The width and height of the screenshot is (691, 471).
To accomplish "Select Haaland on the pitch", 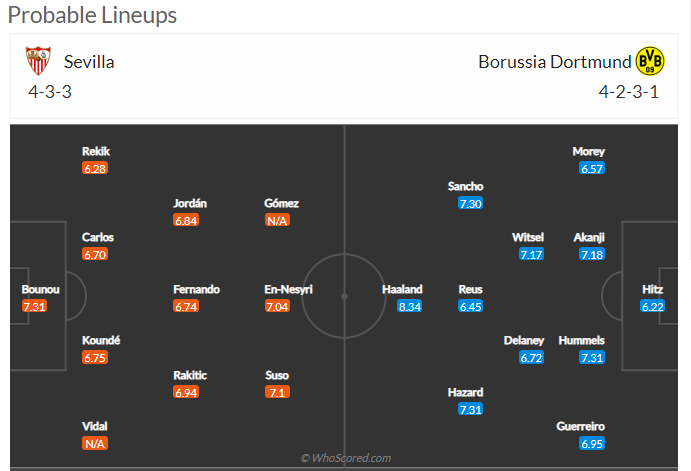I will [x=402, y=289].
